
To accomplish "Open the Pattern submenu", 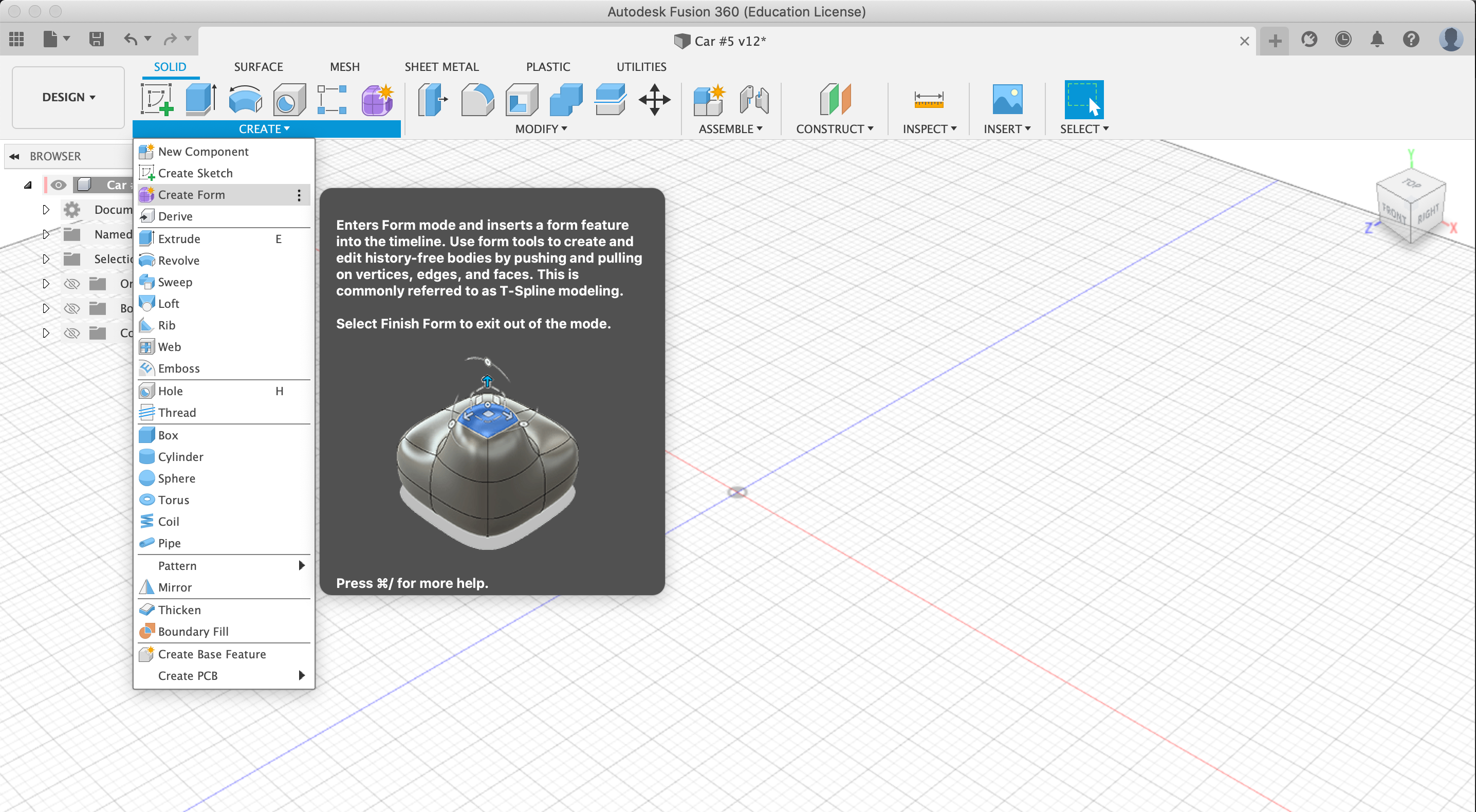I will tap(224, 566).
